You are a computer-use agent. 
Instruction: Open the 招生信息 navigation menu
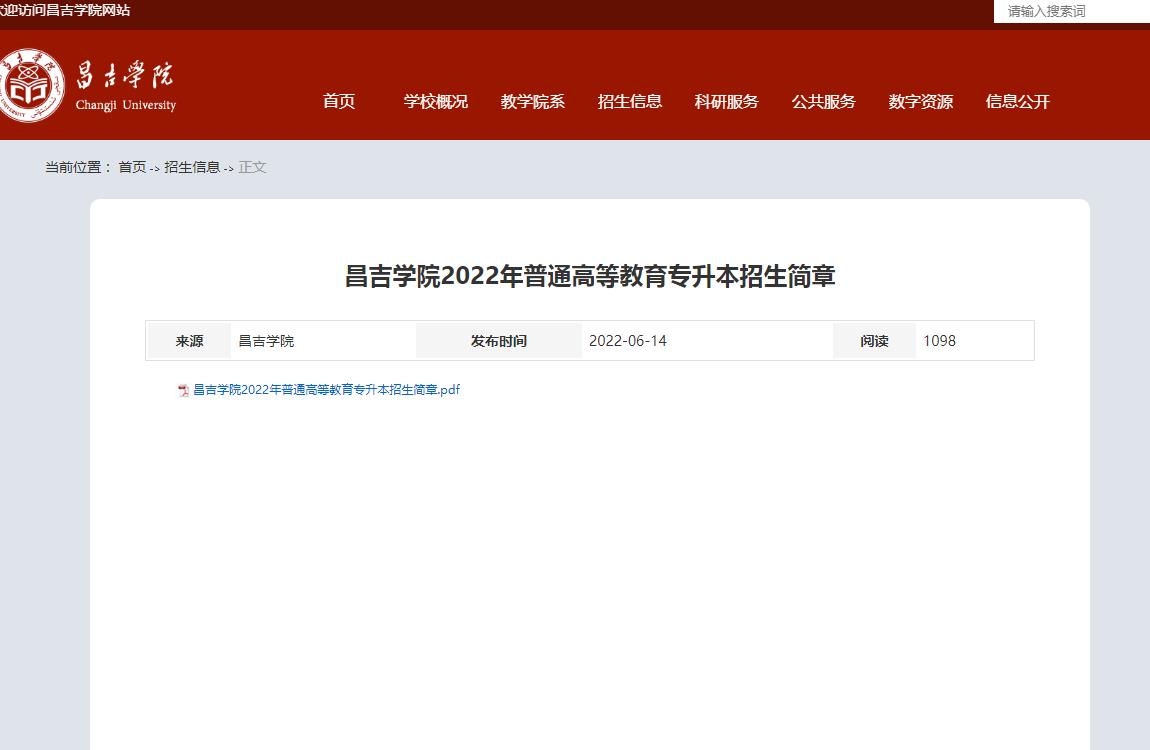click(629, 101)
